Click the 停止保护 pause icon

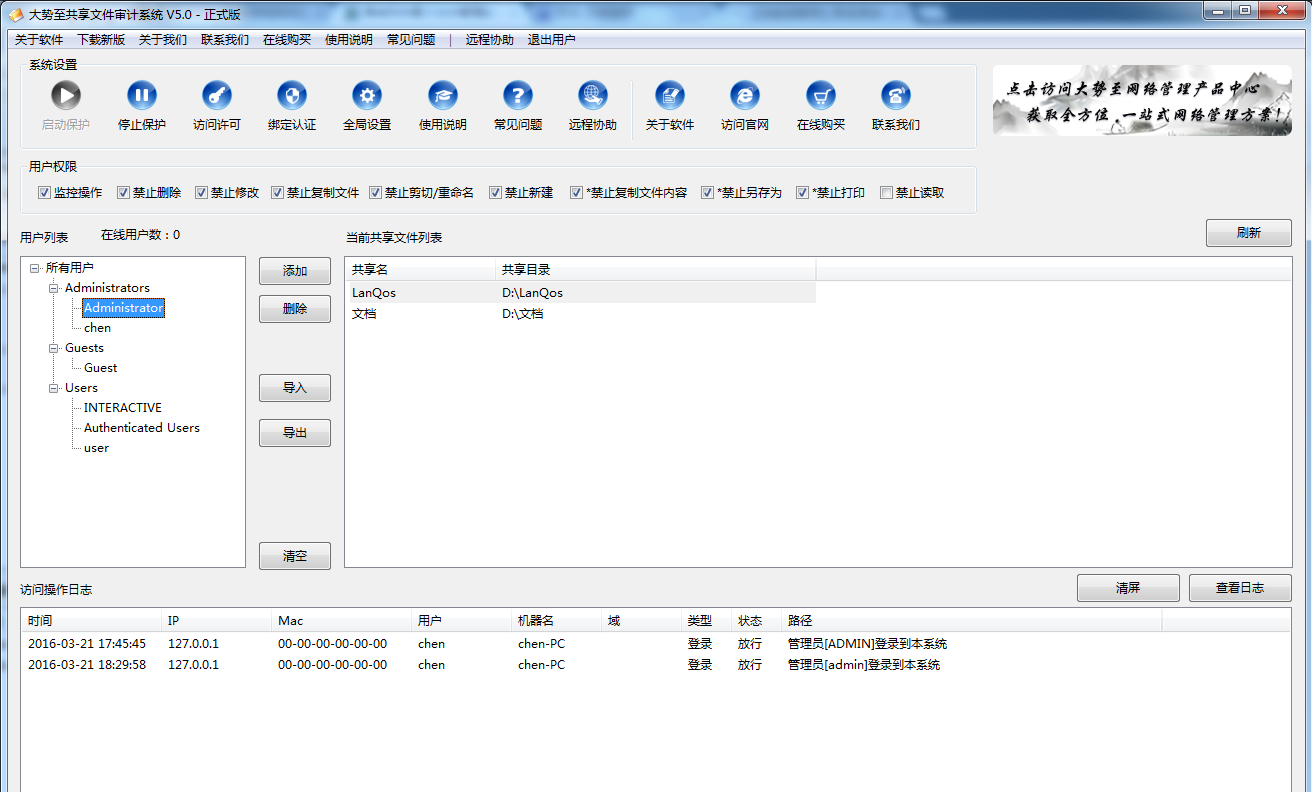[142, 96]
